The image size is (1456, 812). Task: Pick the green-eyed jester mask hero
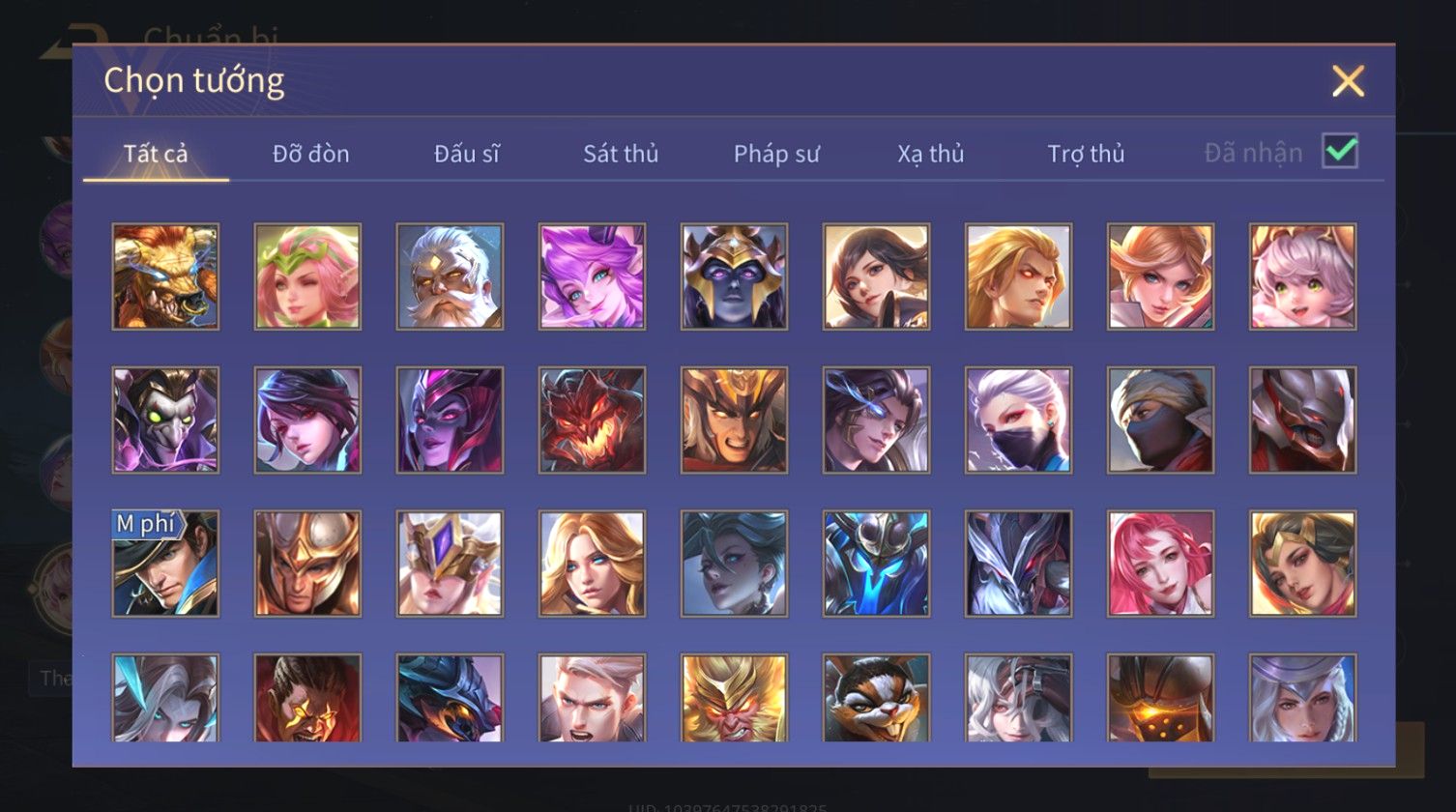[x=165, y=420]
